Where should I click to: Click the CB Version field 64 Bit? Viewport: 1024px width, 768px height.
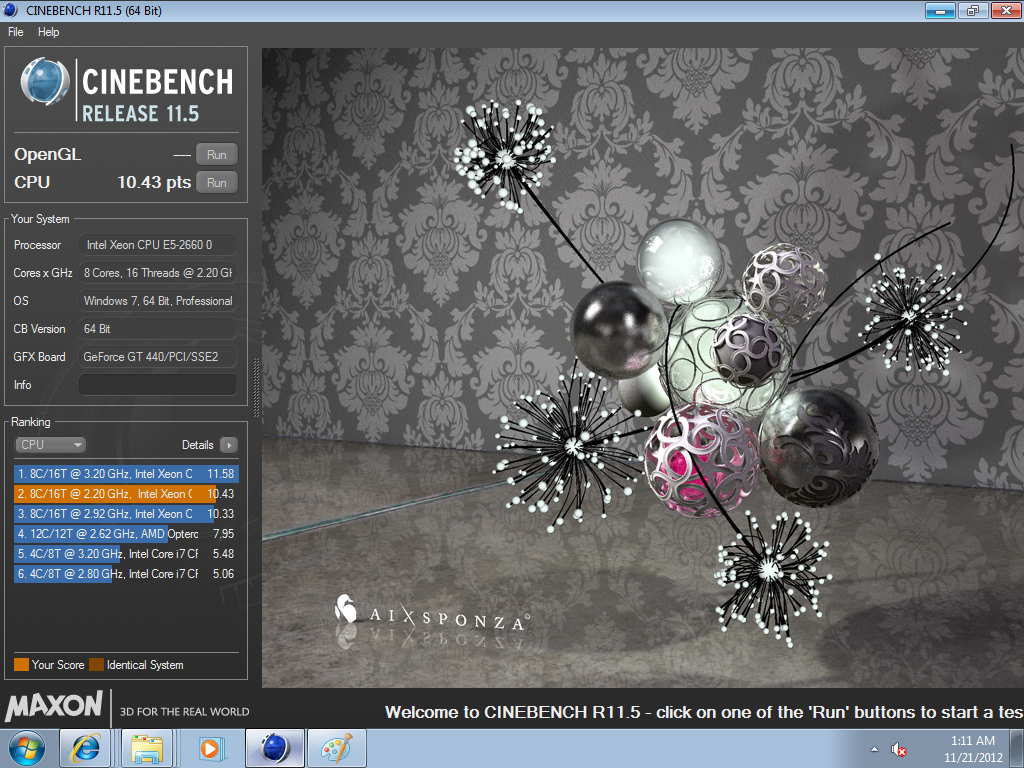(157, 329)
